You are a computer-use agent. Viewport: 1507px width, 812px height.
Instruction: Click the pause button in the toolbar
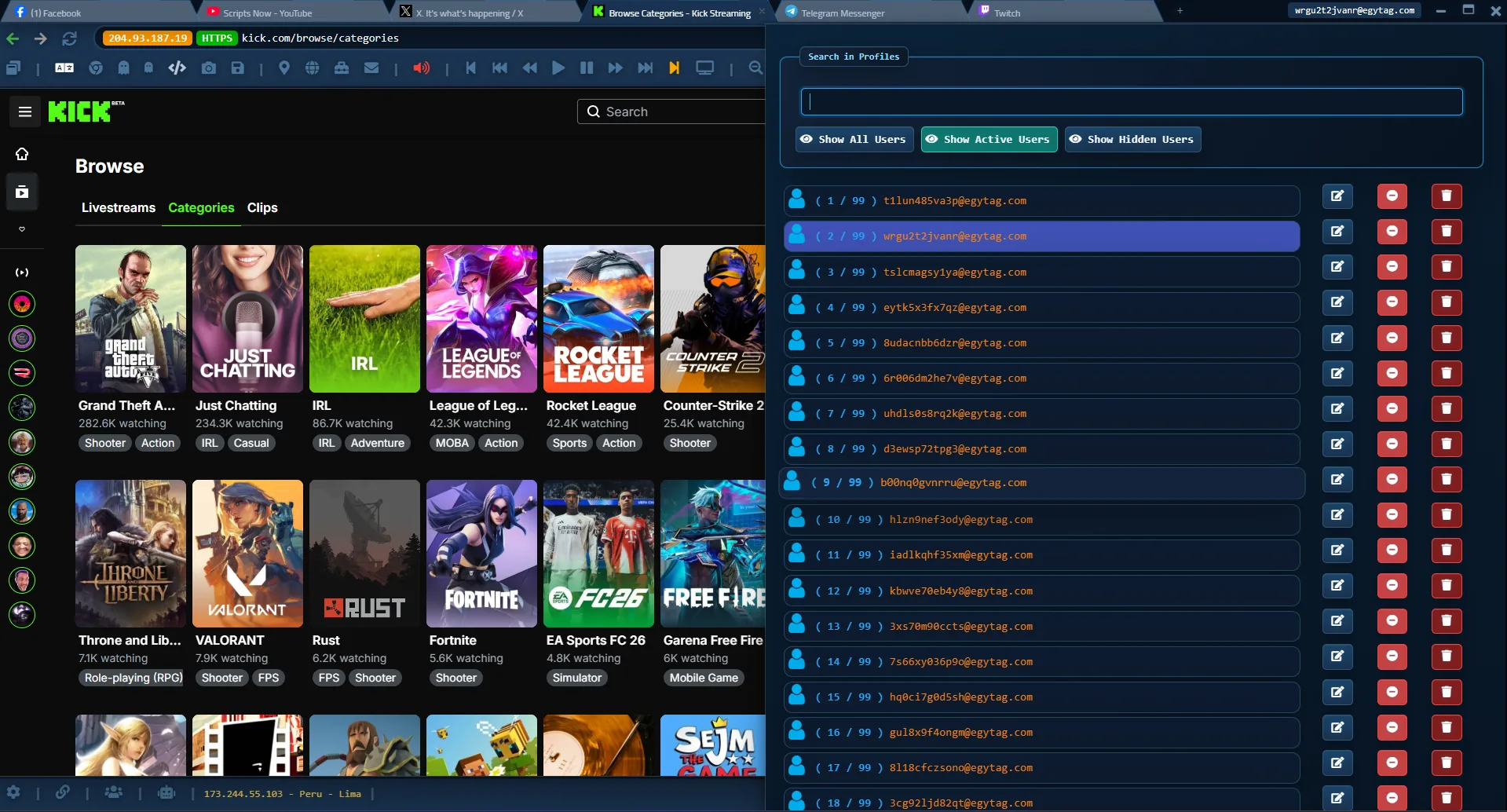pyautogui.click(x=587, y=68)
